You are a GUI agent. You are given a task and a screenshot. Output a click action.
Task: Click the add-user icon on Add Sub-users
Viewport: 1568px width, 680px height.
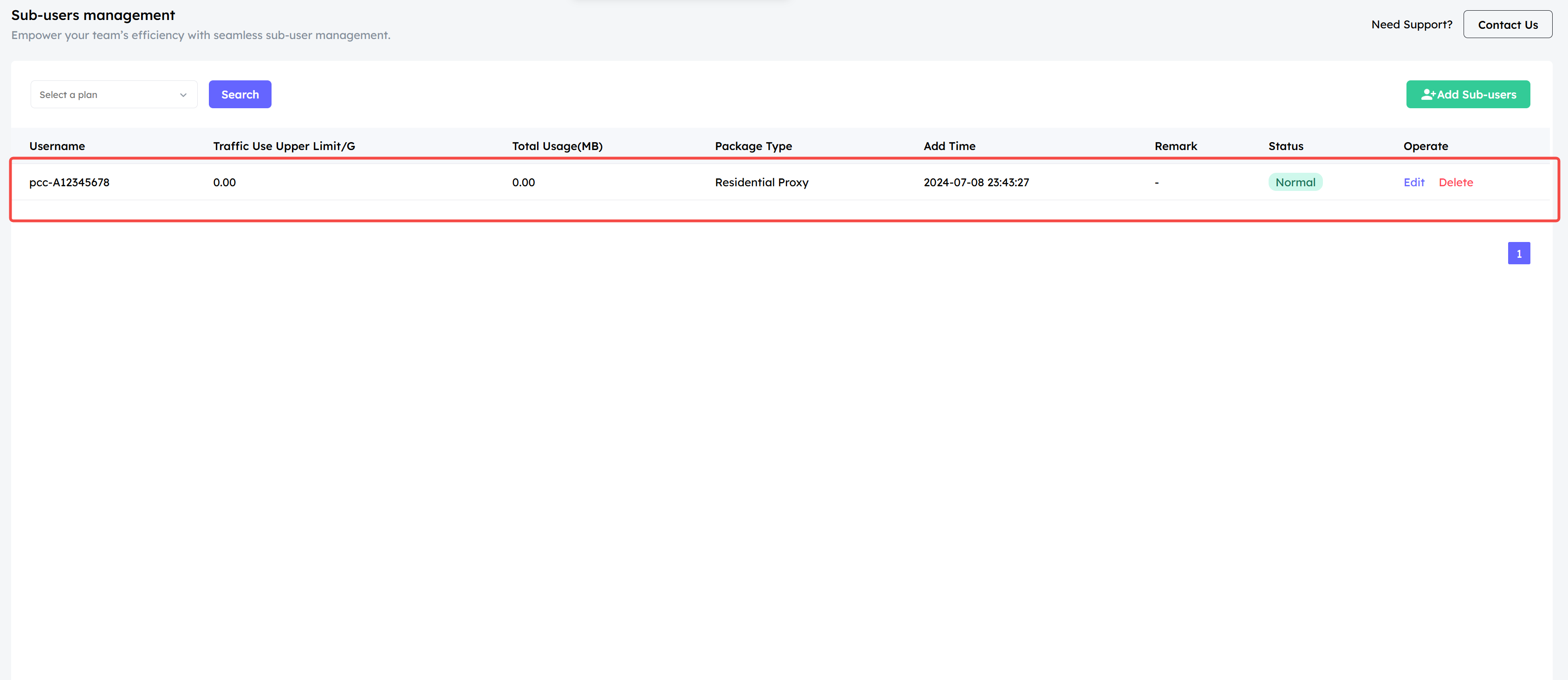point(1428,94)
